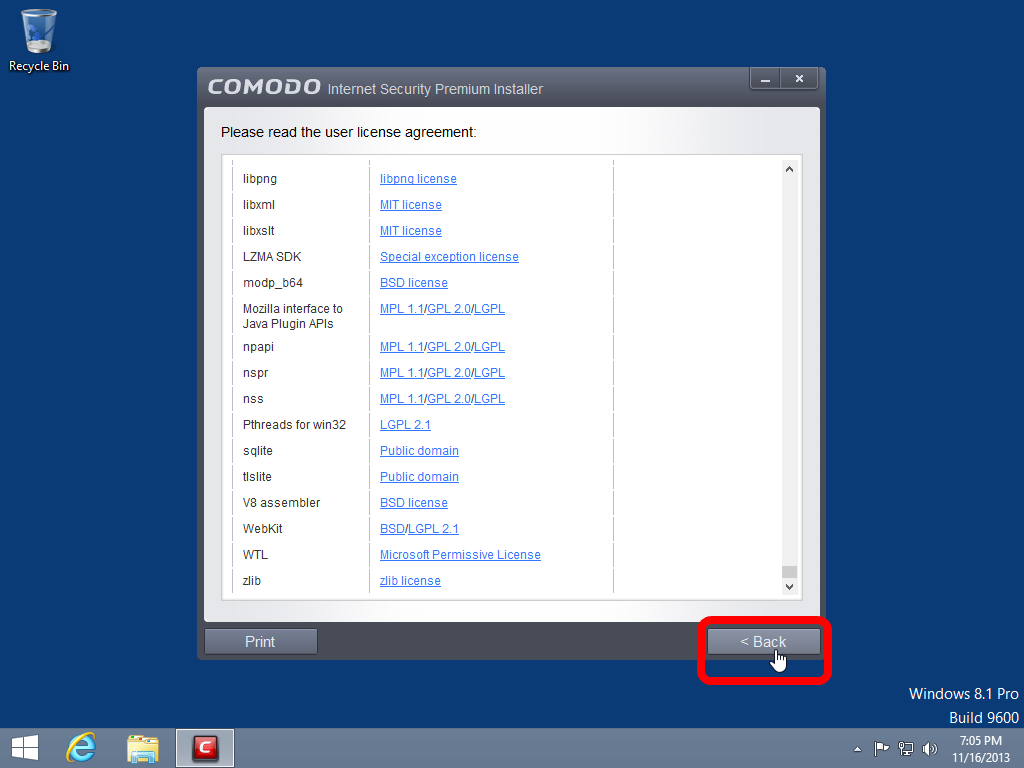The height and width of the screenshot is (768, 1024).
Task: Open GPL 2.0 link in nspr row
Action: [449, 373]
